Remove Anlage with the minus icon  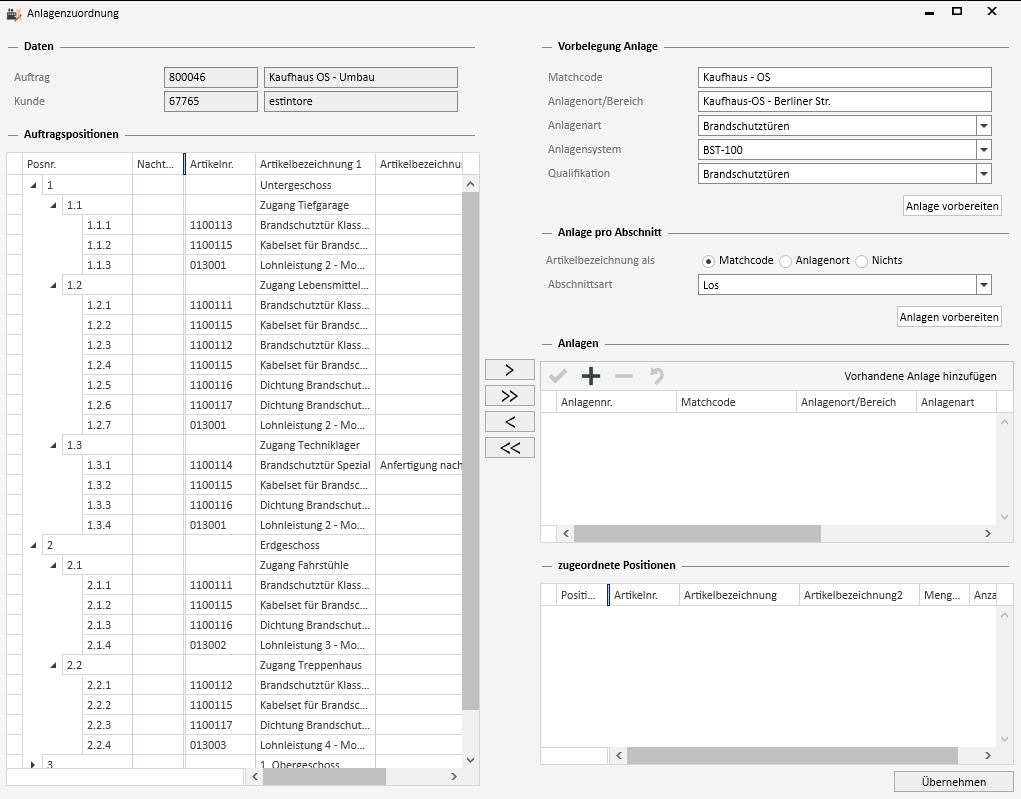[624, 376]
